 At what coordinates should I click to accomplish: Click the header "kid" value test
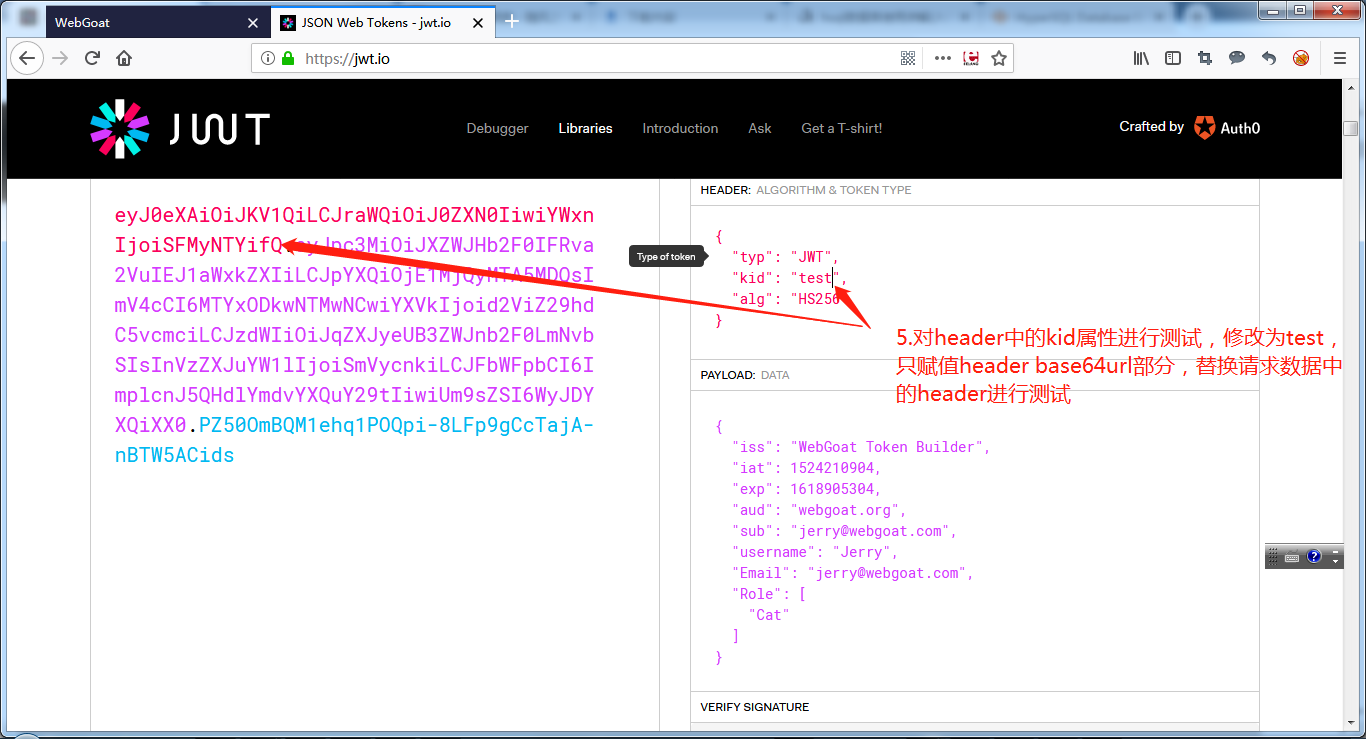(x=815, y=278)
